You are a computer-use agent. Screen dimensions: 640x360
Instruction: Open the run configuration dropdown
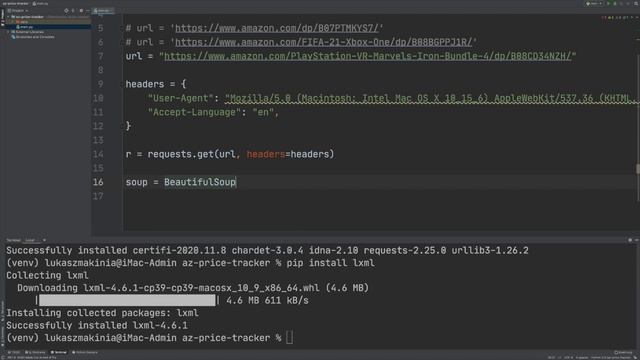tap(594, 4)
